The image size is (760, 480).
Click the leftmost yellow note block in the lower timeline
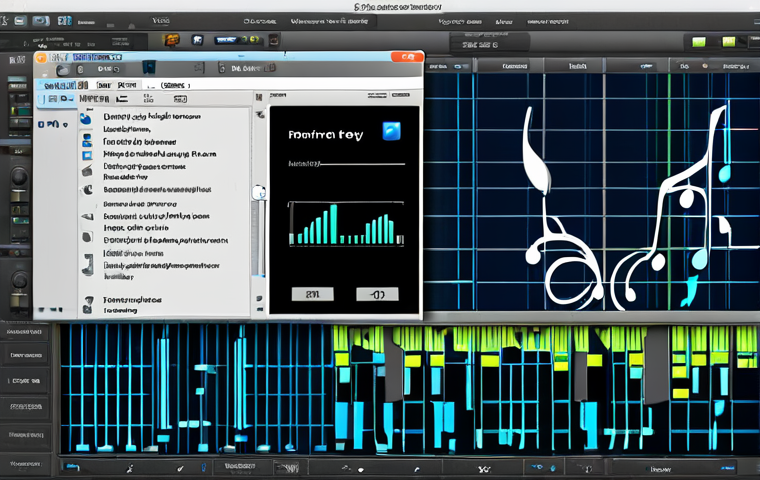pos(342,359)
